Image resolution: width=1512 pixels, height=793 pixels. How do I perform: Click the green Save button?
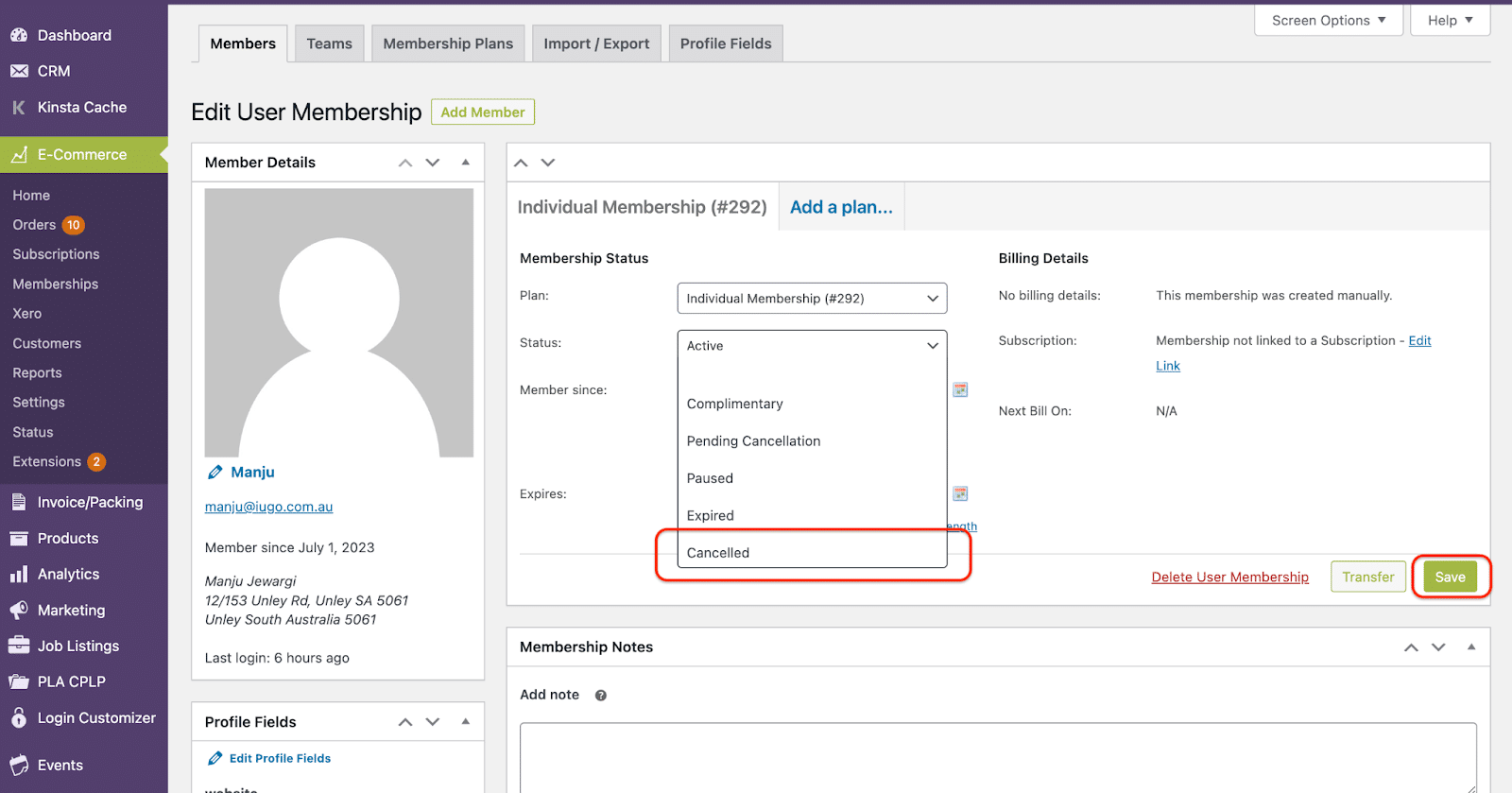pyautogui.click(x=1450, y=577)
